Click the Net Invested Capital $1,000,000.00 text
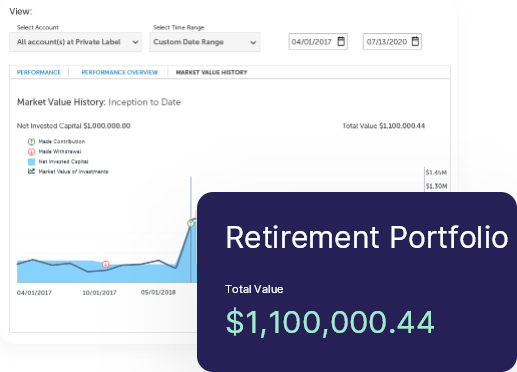The height and width of the screenshot is (372, 517). 74,126
